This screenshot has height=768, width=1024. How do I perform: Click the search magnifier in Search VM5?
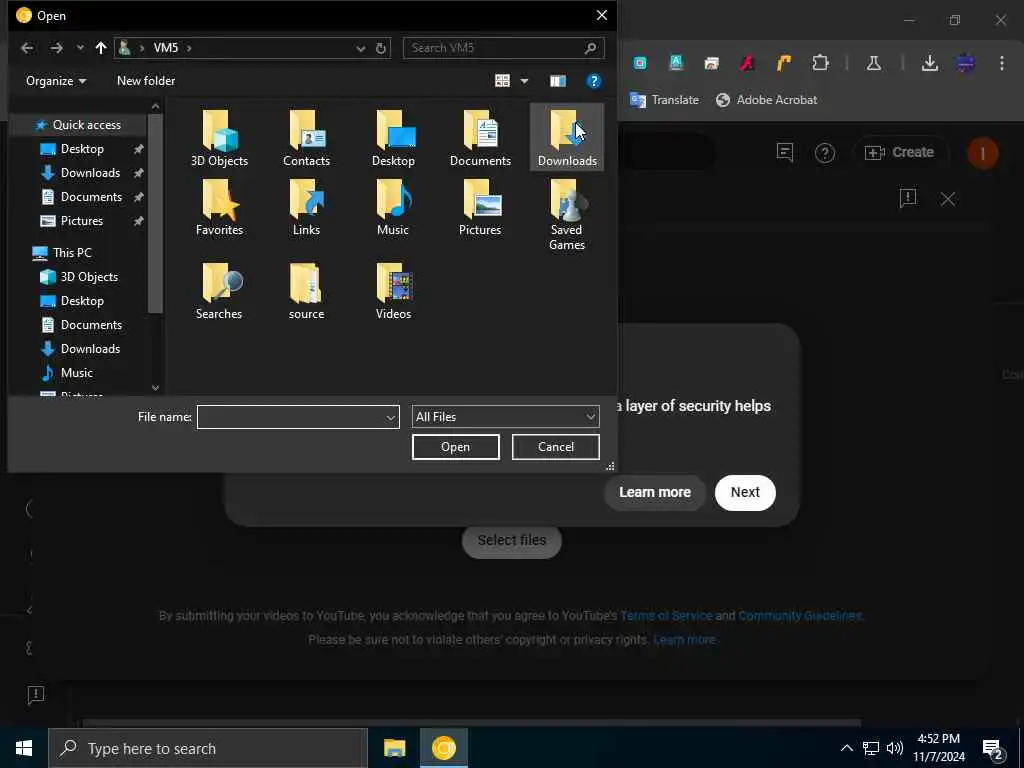590,48
